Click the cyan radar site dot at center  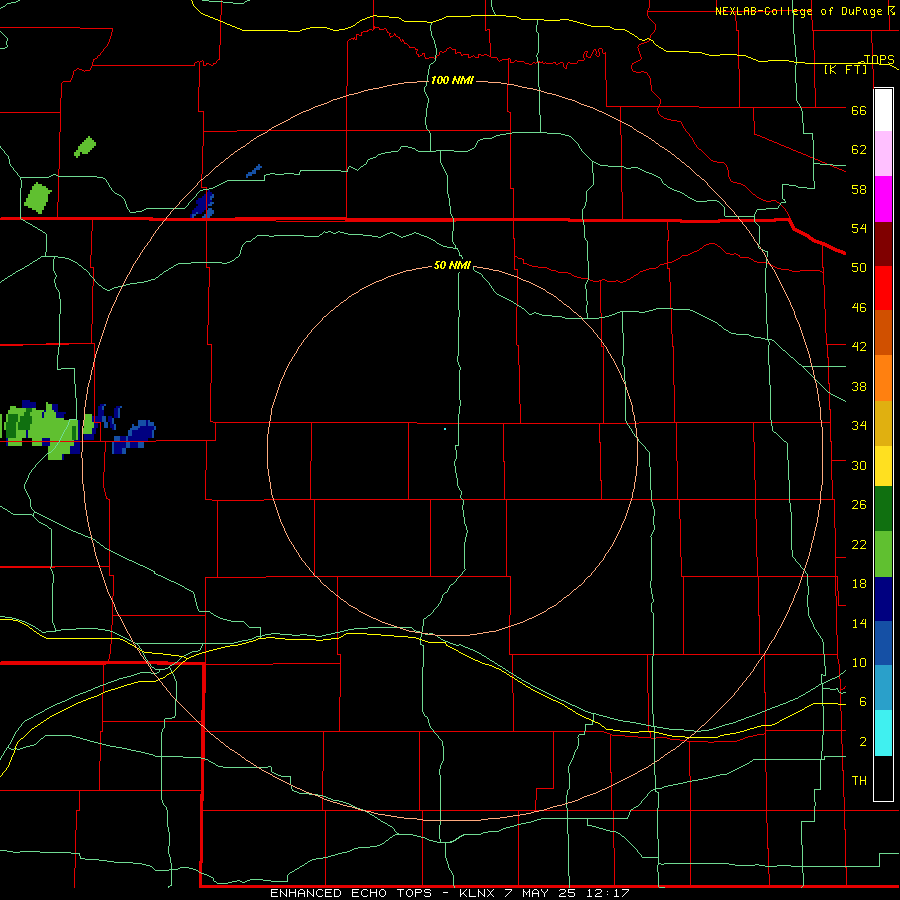click(445, 429)
